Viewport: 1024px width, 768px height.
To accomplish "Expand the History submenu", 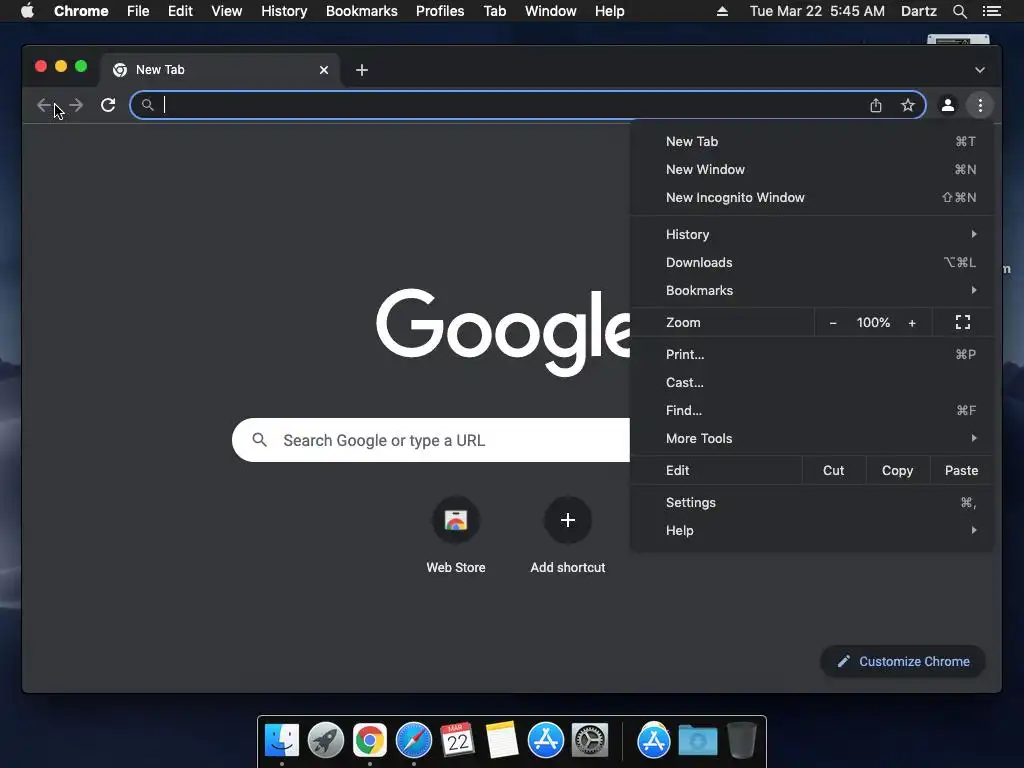I will point(812,234).
